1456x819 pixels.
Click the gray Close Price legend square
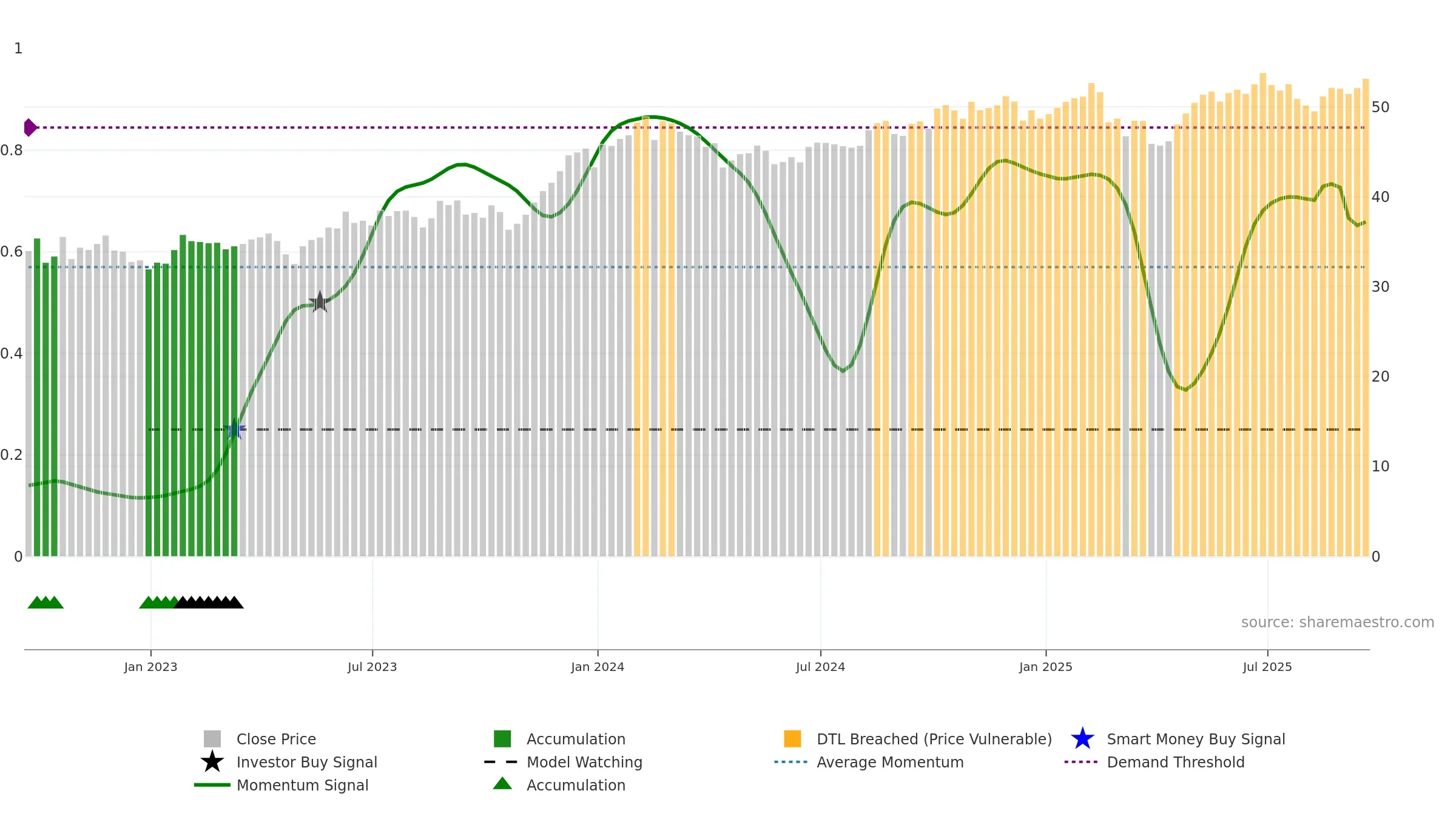(x=212, y=739)
